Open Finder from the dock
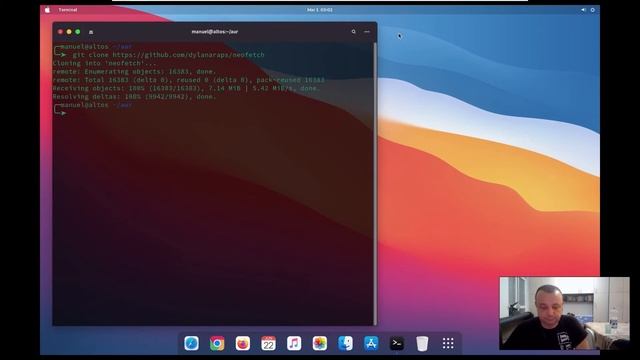 click(345, 343)
